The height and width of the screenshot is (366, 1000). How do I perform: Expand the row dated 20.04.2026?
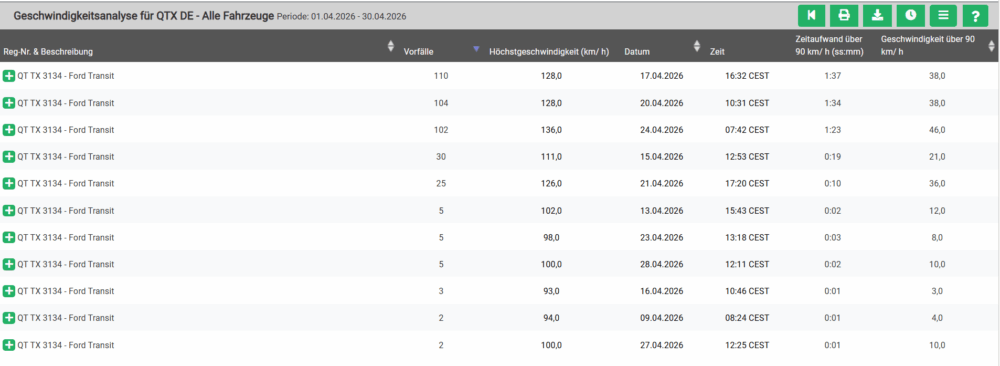point(9,103)
